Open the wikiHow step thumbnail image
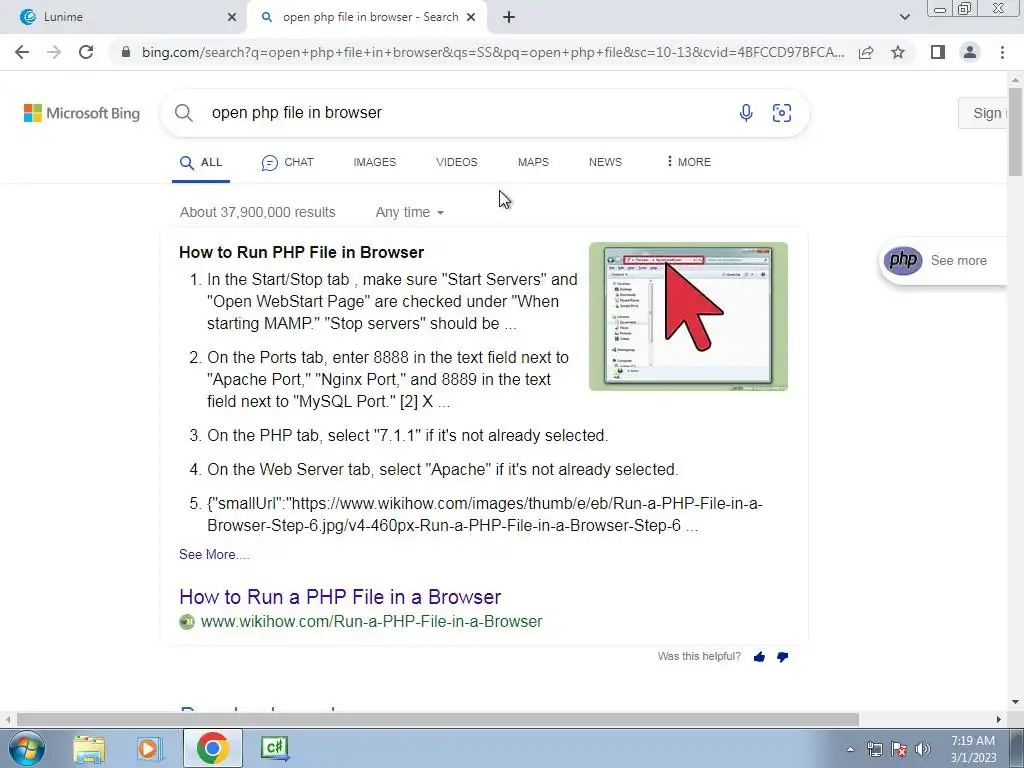Viewport: 1024px width, 768px height. [688, 317]
